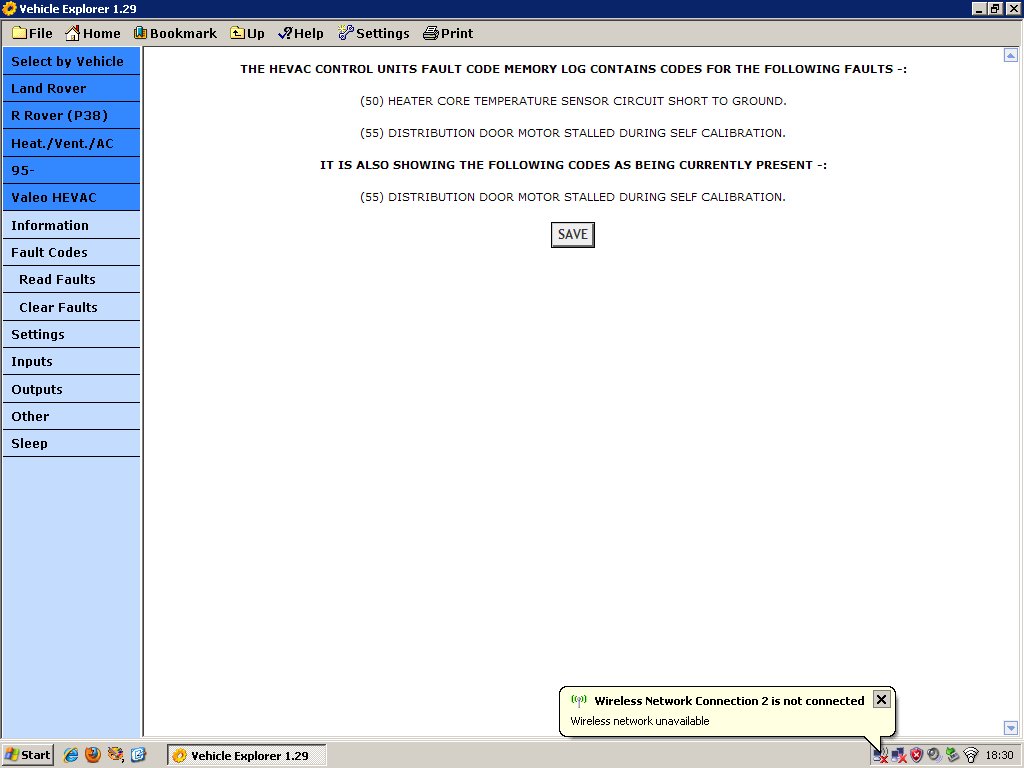
Task: Select Clear Faults option
Action: coord(71,307)
